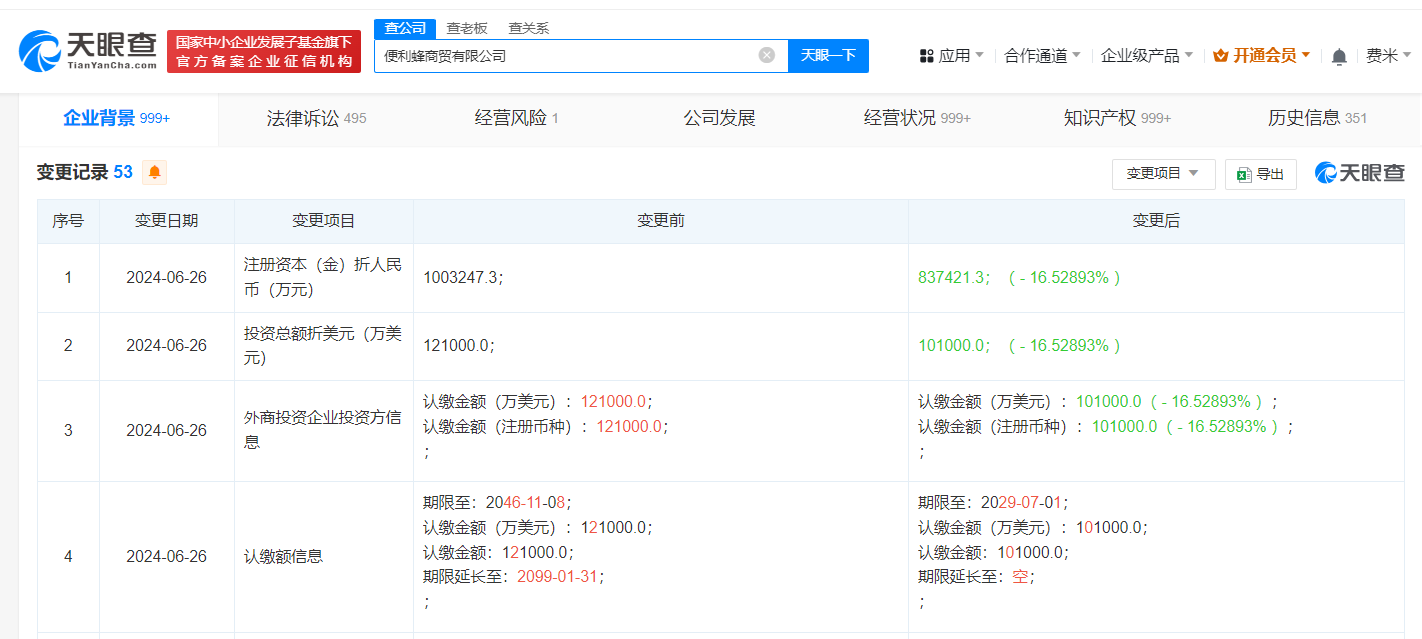Click the red 国家中小企业发展子基金旗下 banner
This screenshot has height=639, width=1422.
263,50
